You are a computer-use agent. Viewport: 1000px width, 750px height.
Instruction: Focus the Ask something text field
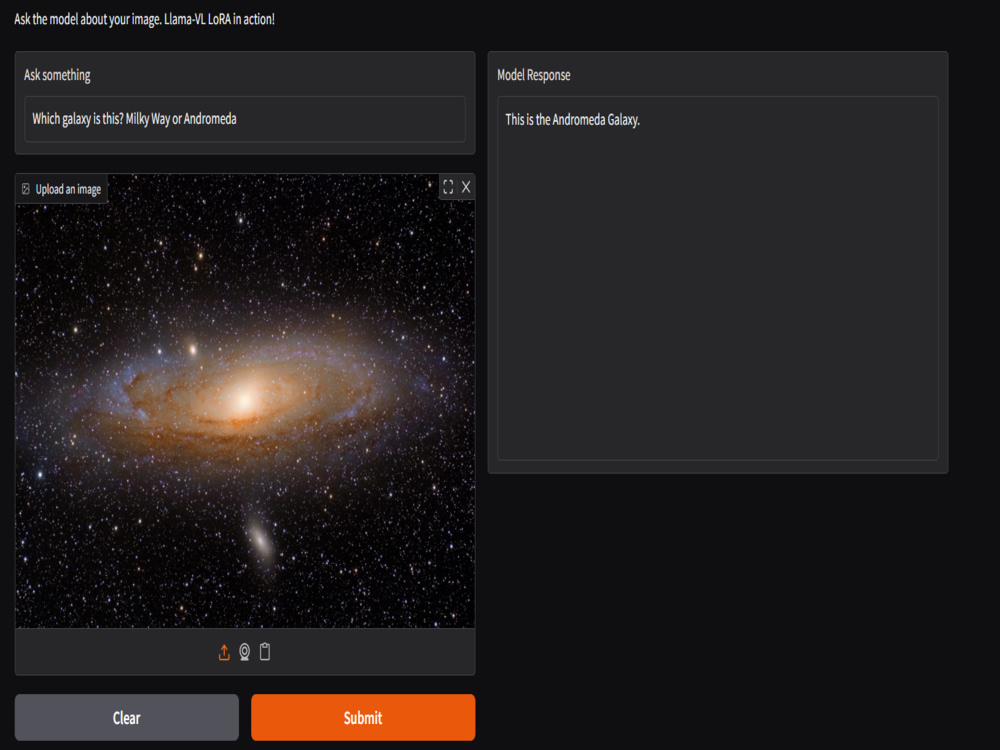coord(245,119)
